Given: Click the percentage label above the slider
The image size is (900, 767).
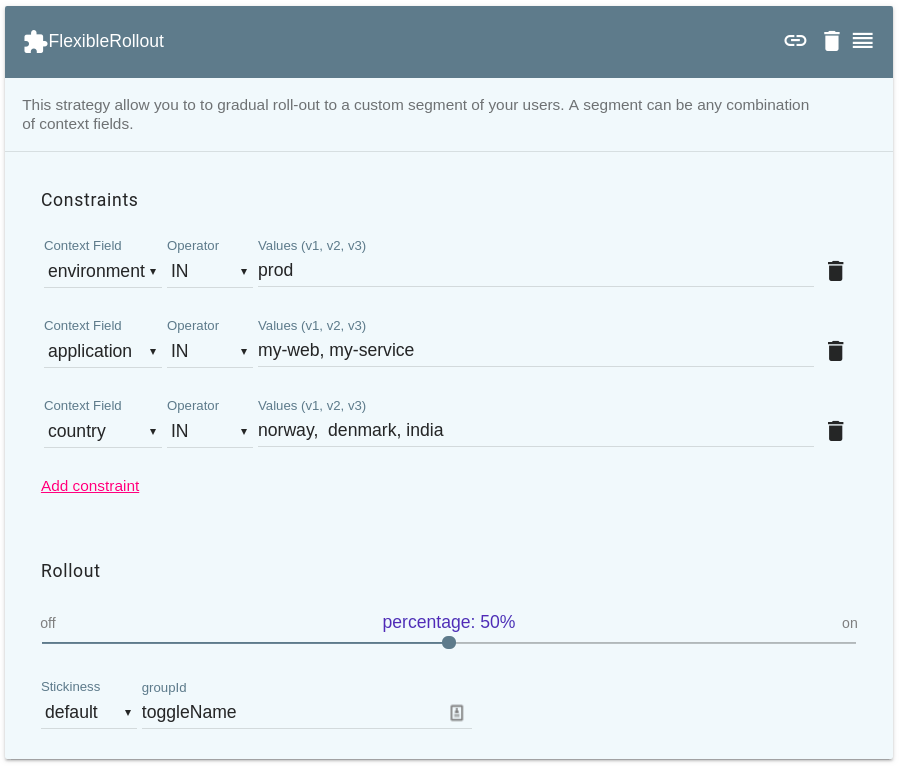Looking at the screenshot, I should pos(448,622).
